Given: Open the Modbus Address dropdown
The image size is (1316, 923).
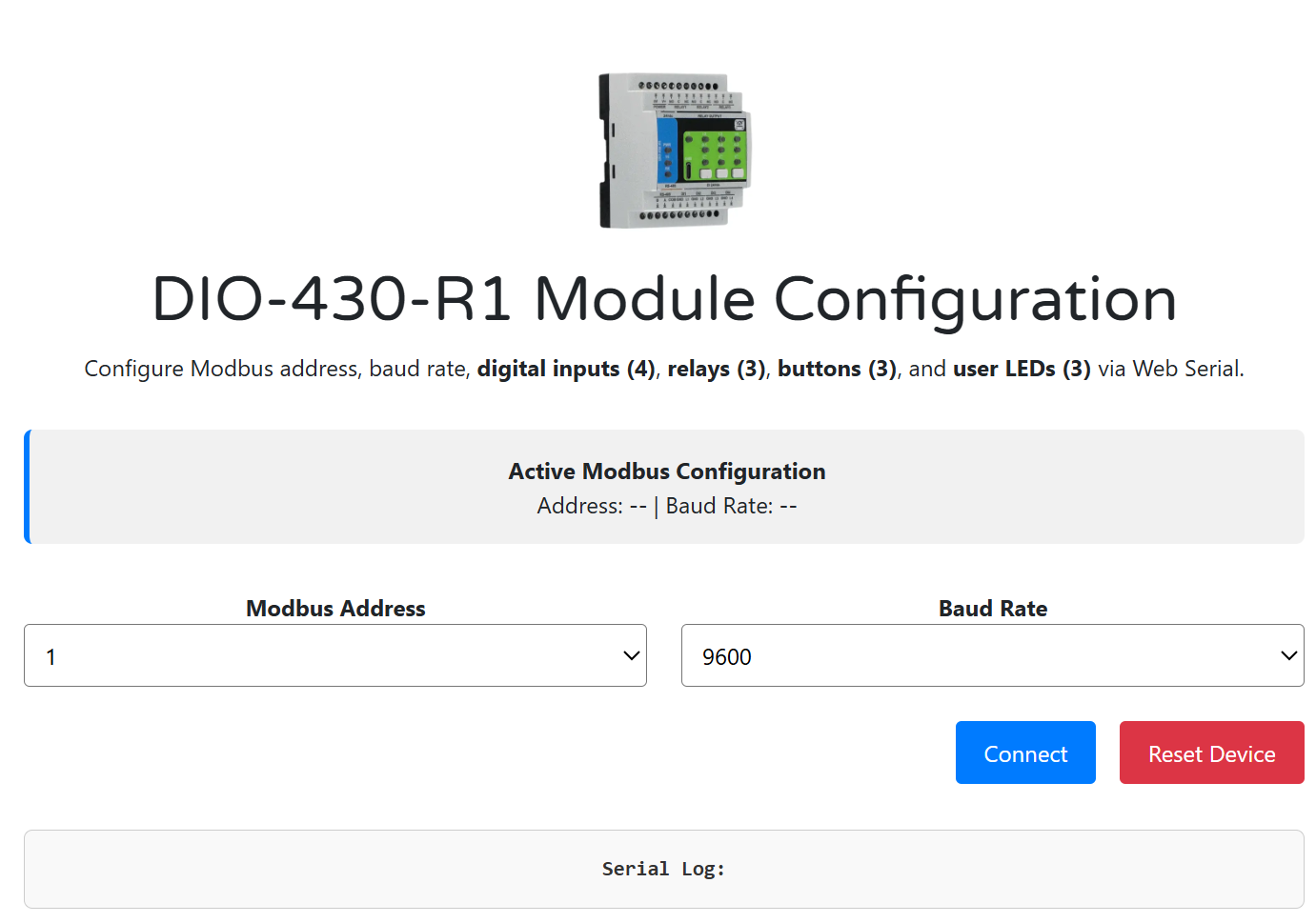Looking at the screenshot, I should point(335,655).
